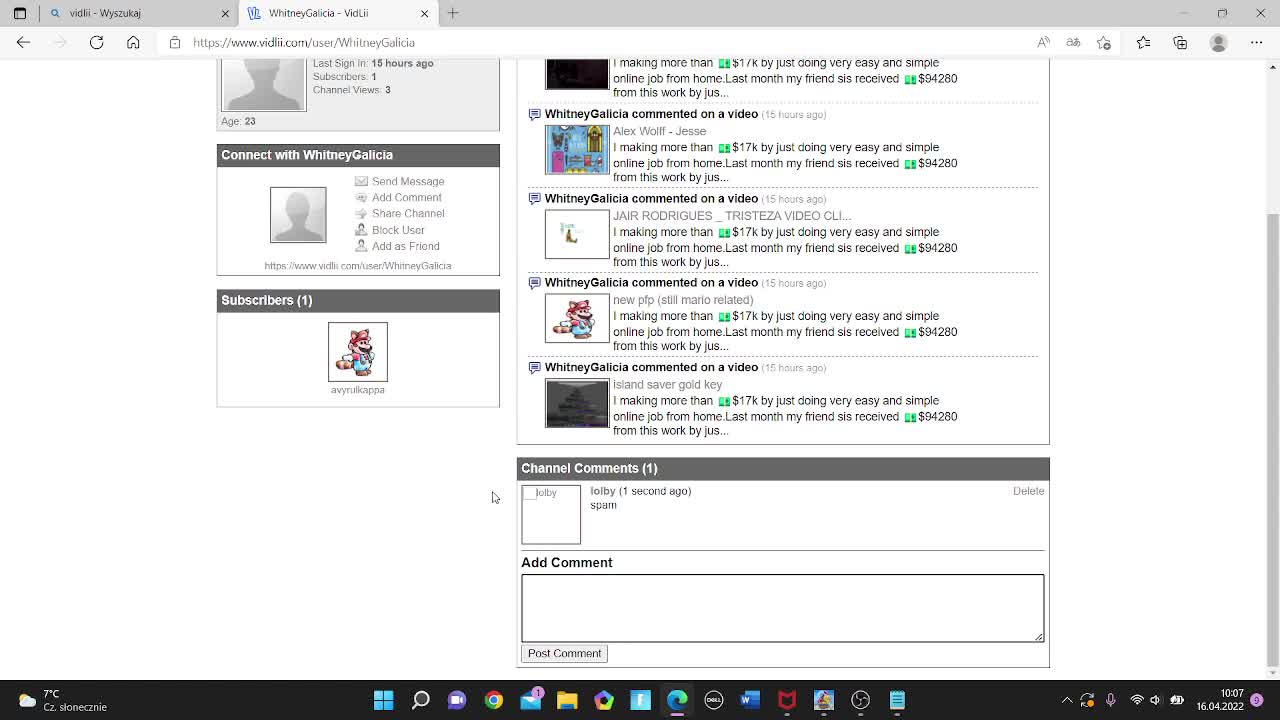Click the island saver gold key thumbnail
Screen dimensions: 1280x720
pyautogui.click(x=577, y=404)
